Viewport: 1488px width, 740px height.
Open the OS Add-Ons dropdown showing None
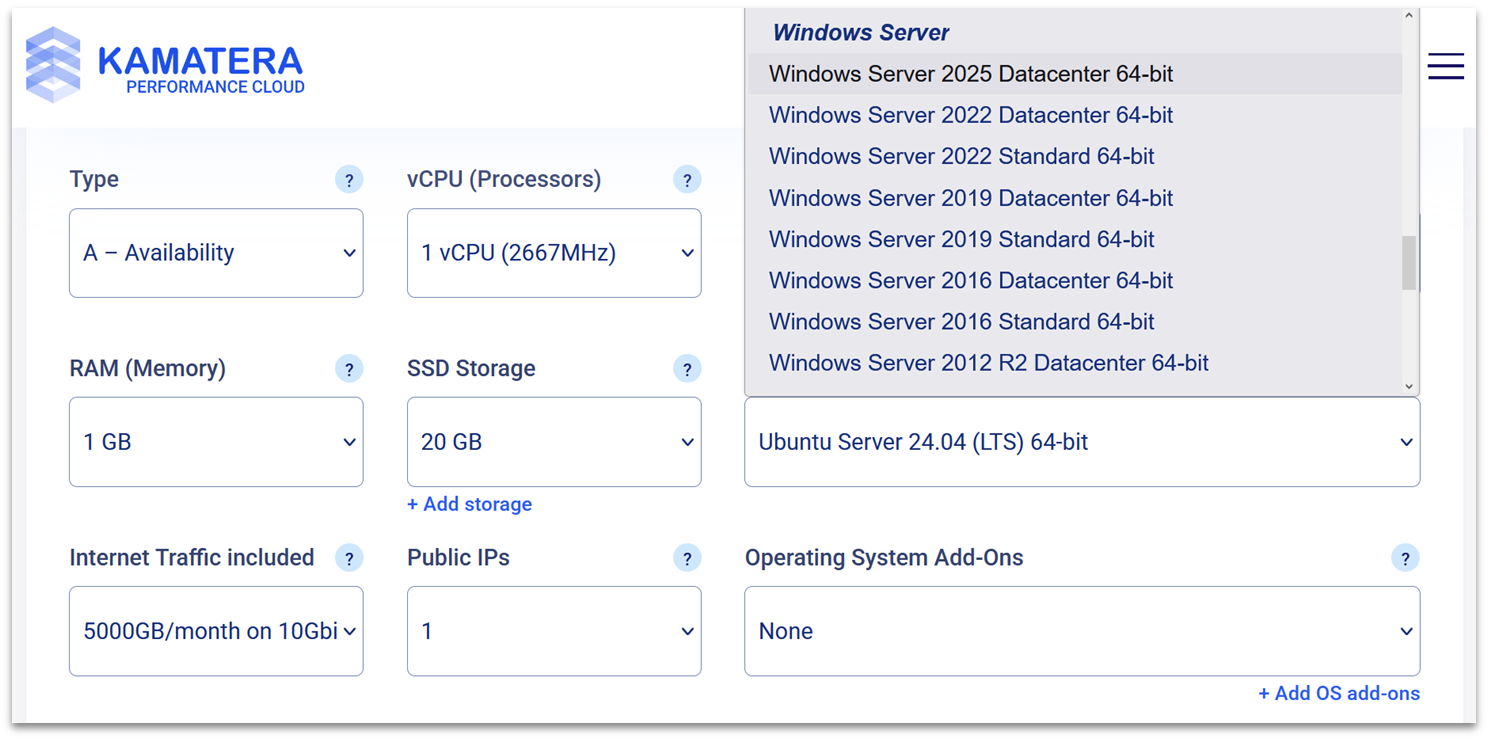1082,631
